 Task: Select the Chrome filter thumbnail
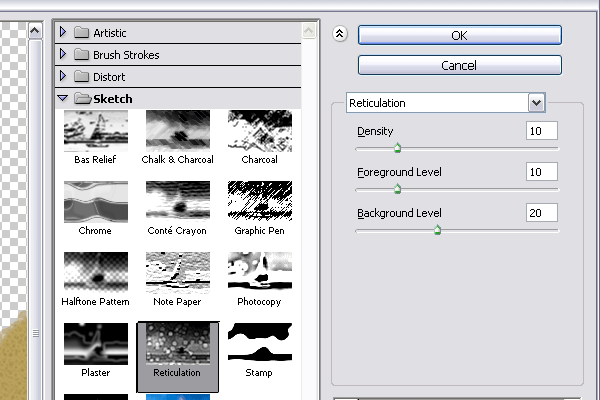click(x=96, y=202)
